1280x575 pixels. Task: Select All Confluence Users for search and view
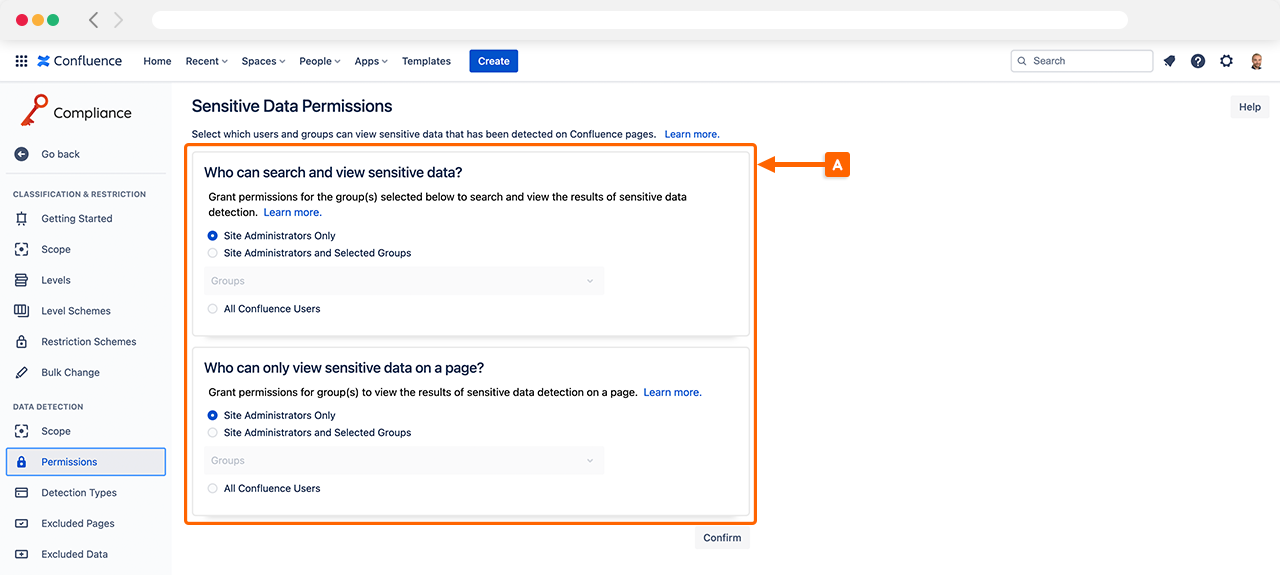click(213, 309)
